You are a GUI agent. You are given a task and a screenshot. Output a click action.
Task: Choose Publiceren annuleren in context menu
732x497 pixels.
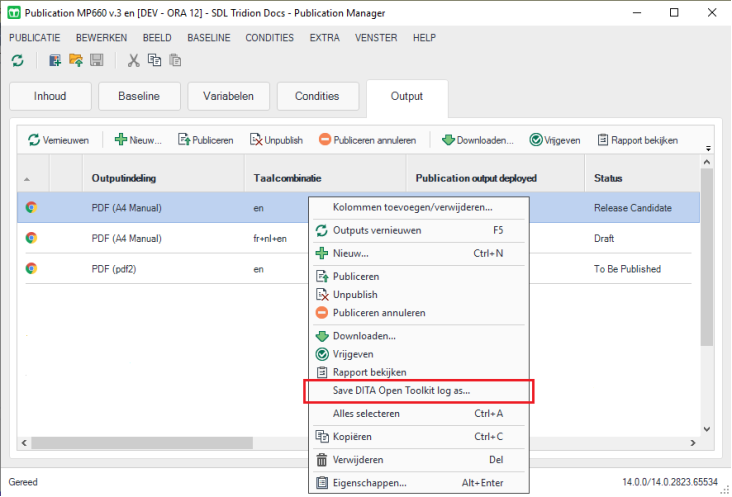419,313
